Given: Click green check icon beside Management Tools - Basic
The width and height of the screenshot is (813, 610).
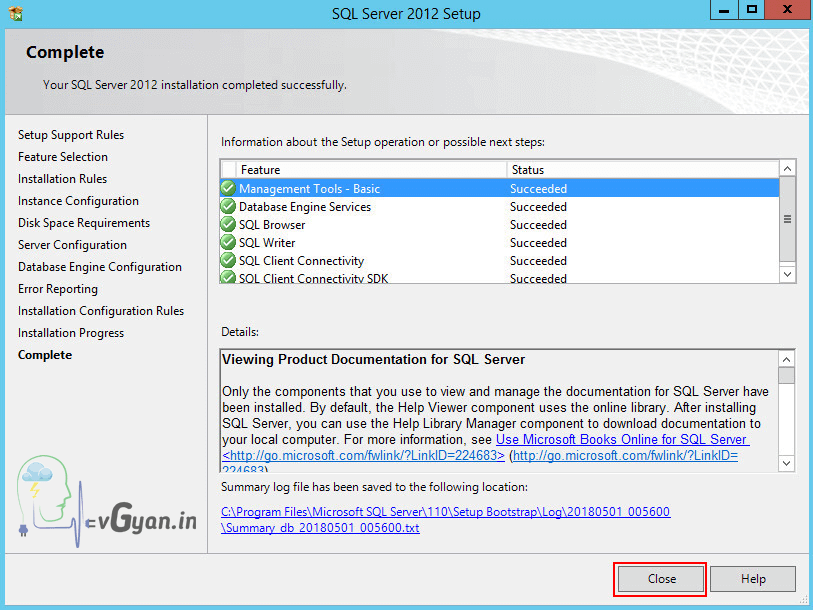Looking at the screenshot, I should click(228, 188).
